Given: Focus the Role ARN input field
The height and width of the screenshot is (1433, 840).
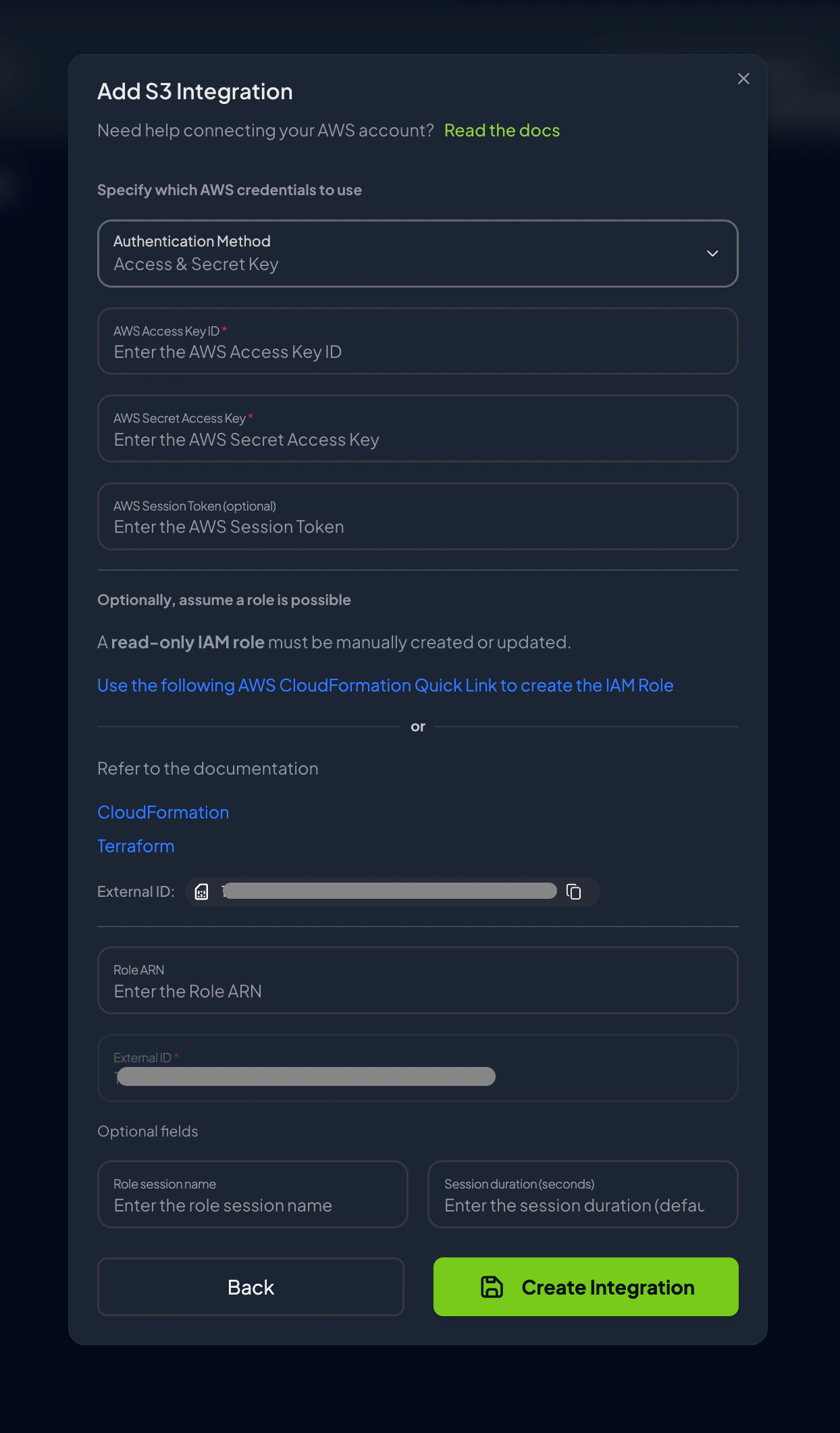Looking at the screenshot, I should click(x=418, y=981).
